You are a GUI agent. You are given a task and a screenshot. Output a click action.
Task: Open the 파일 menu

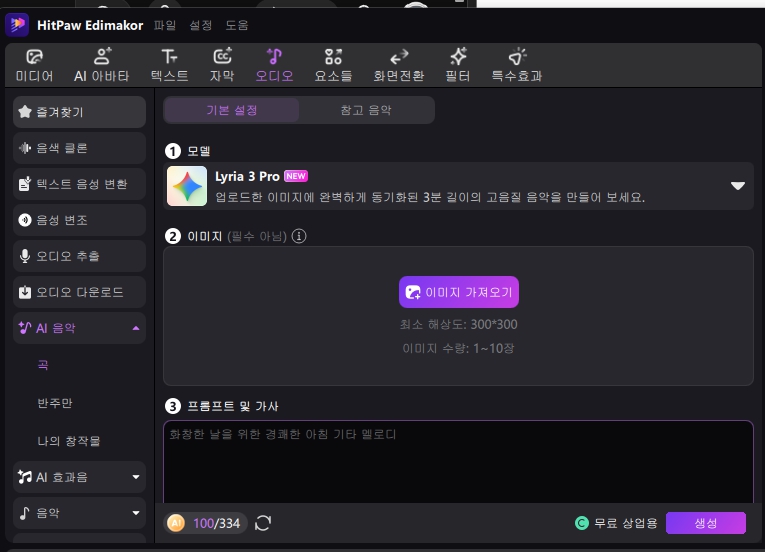(x=165, y=25)
